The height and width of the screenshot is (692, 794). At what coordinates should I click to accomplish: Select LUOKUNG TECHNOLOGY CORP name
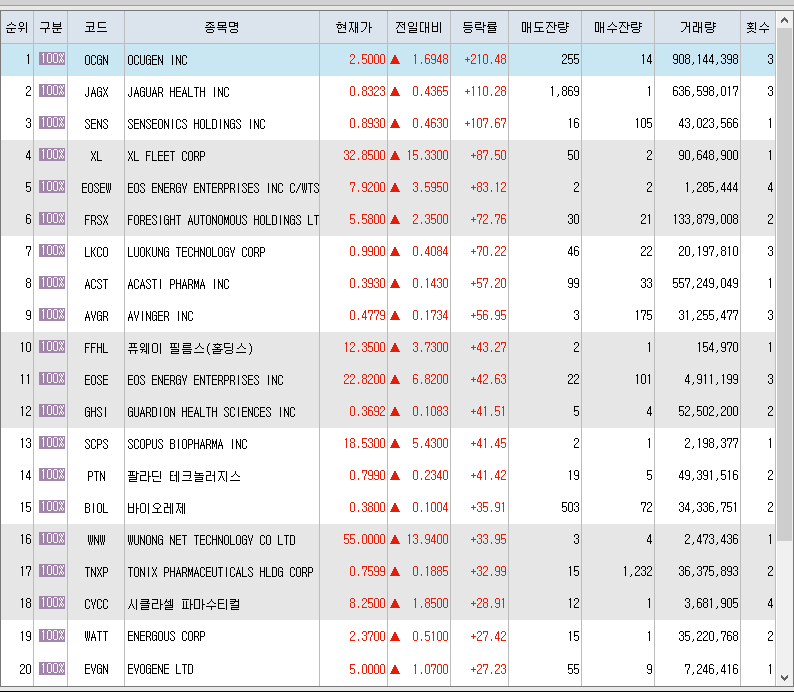click(196, 252)
